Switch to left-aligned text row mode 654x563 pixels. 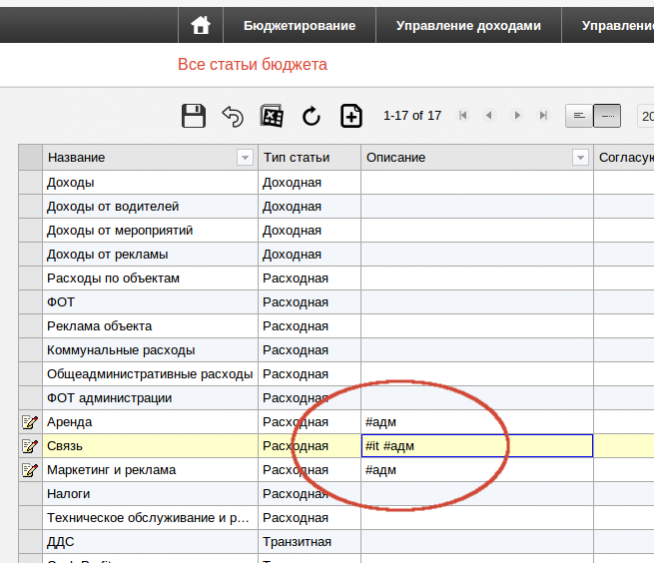coord(579,116)
